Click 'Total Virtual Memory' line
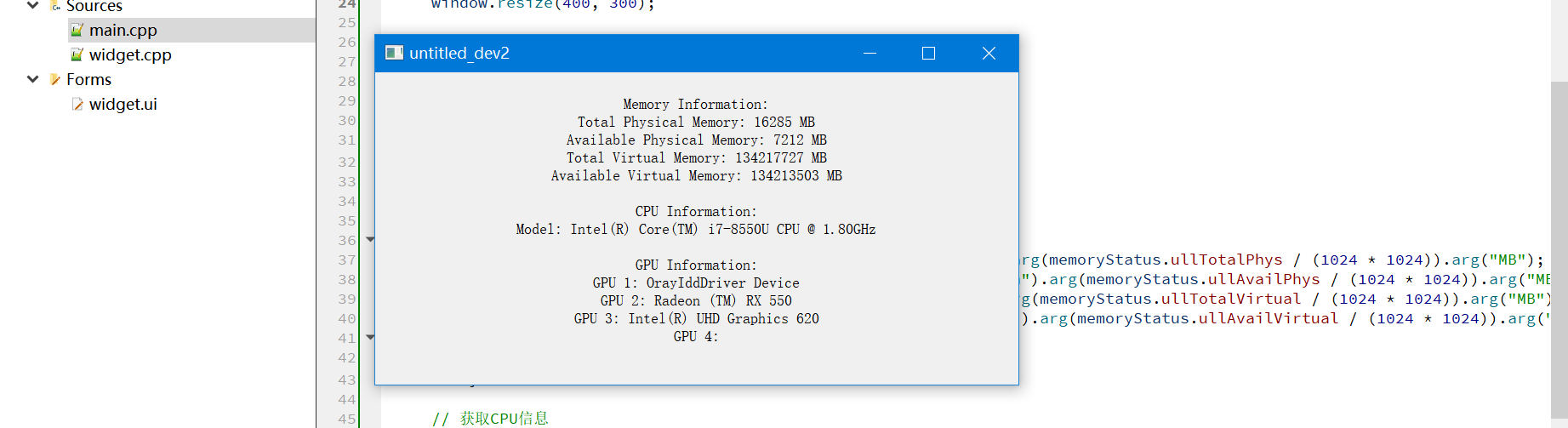This screenshot has width=1568, height=428. (696, 157)
